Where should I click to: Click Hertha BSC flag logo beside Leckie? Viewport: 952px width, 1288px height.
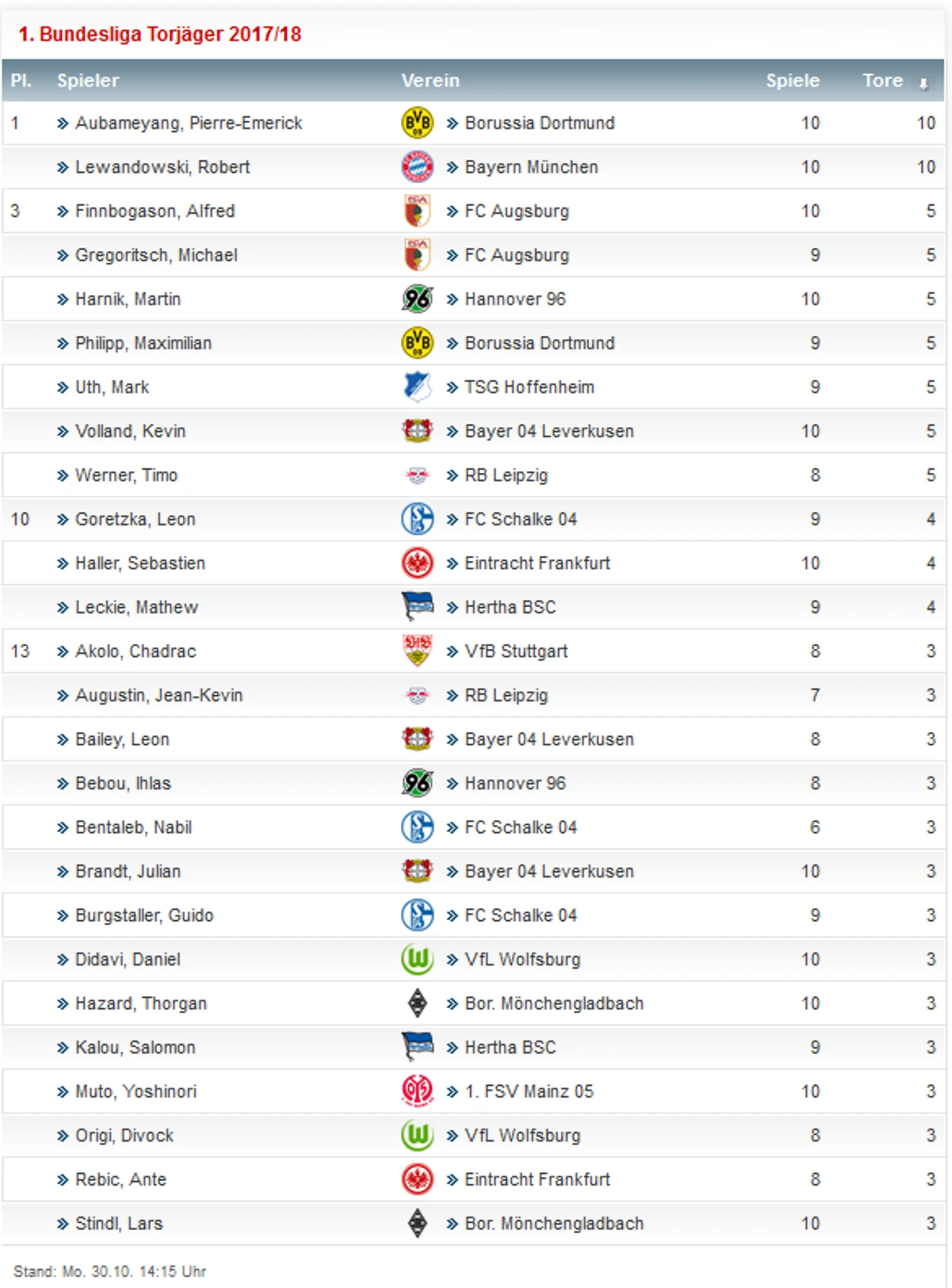coord(417,607)
